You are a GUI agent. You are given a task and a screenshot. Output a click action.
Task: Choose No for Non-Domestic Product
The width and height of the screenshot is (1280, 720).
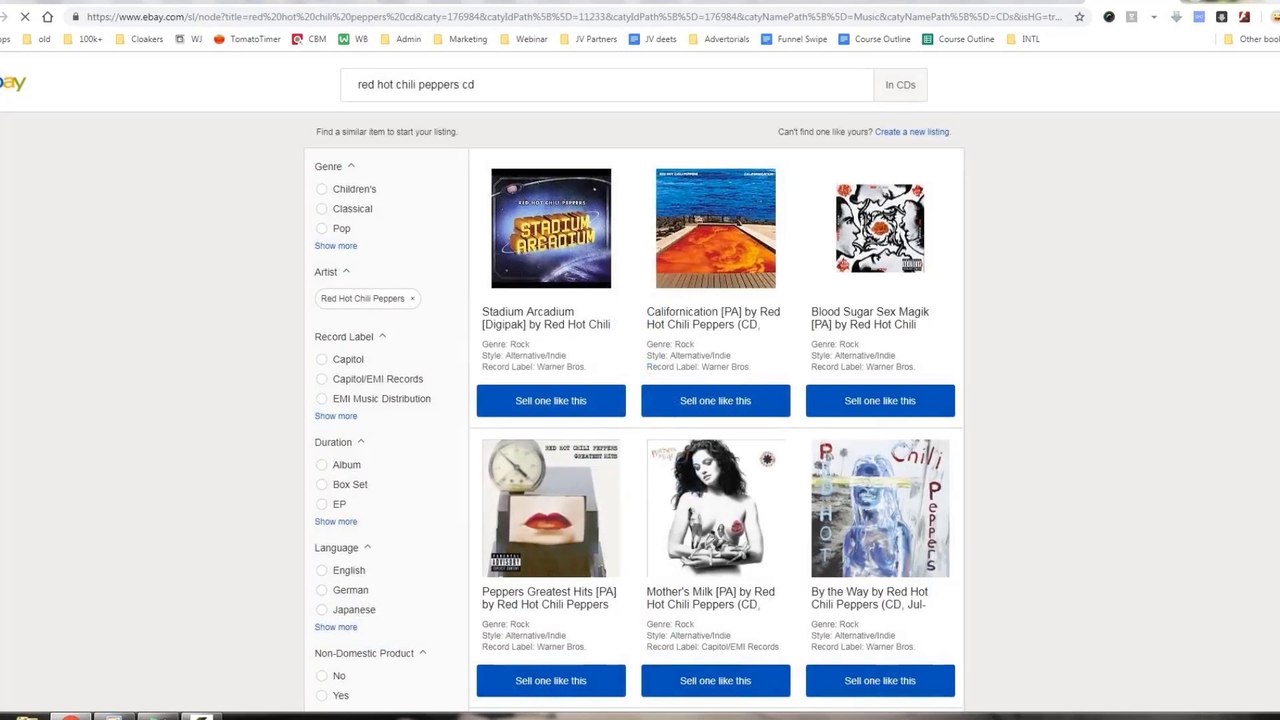[x=321, y=676]
